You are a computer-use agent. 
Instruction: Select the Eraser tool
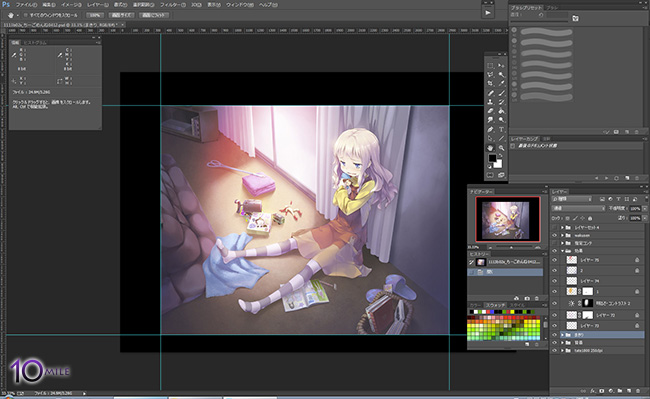(490, 111)
